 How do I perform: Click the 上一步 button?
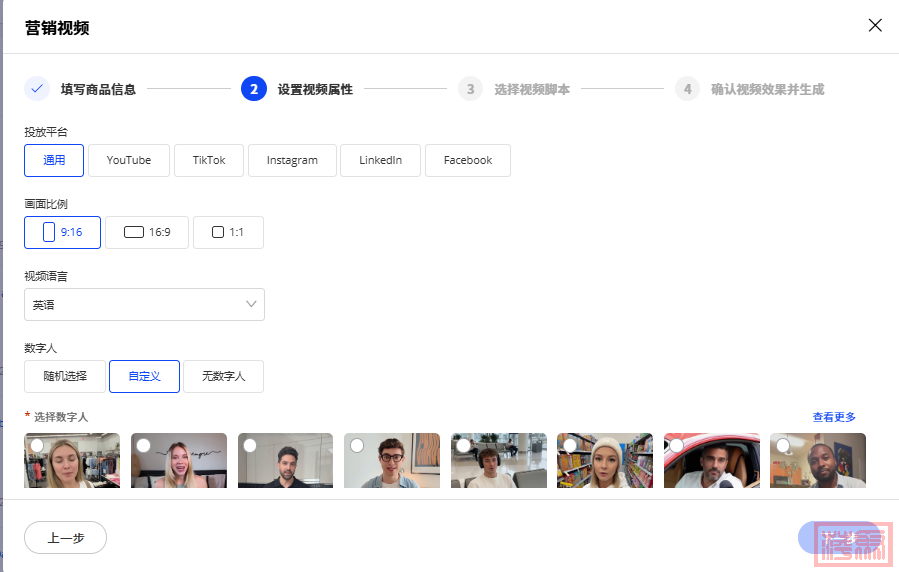(x=65, y=537)
